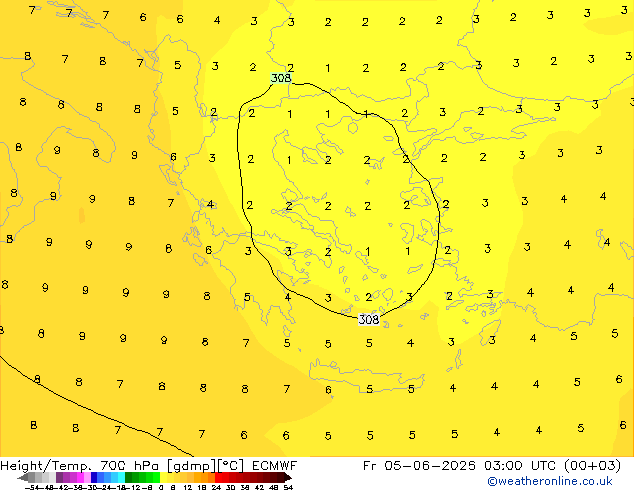This screenshot has width=634, height=490.
Task: Pick the dark purple legend swatch near -42
Action: [x=59, y=477]
